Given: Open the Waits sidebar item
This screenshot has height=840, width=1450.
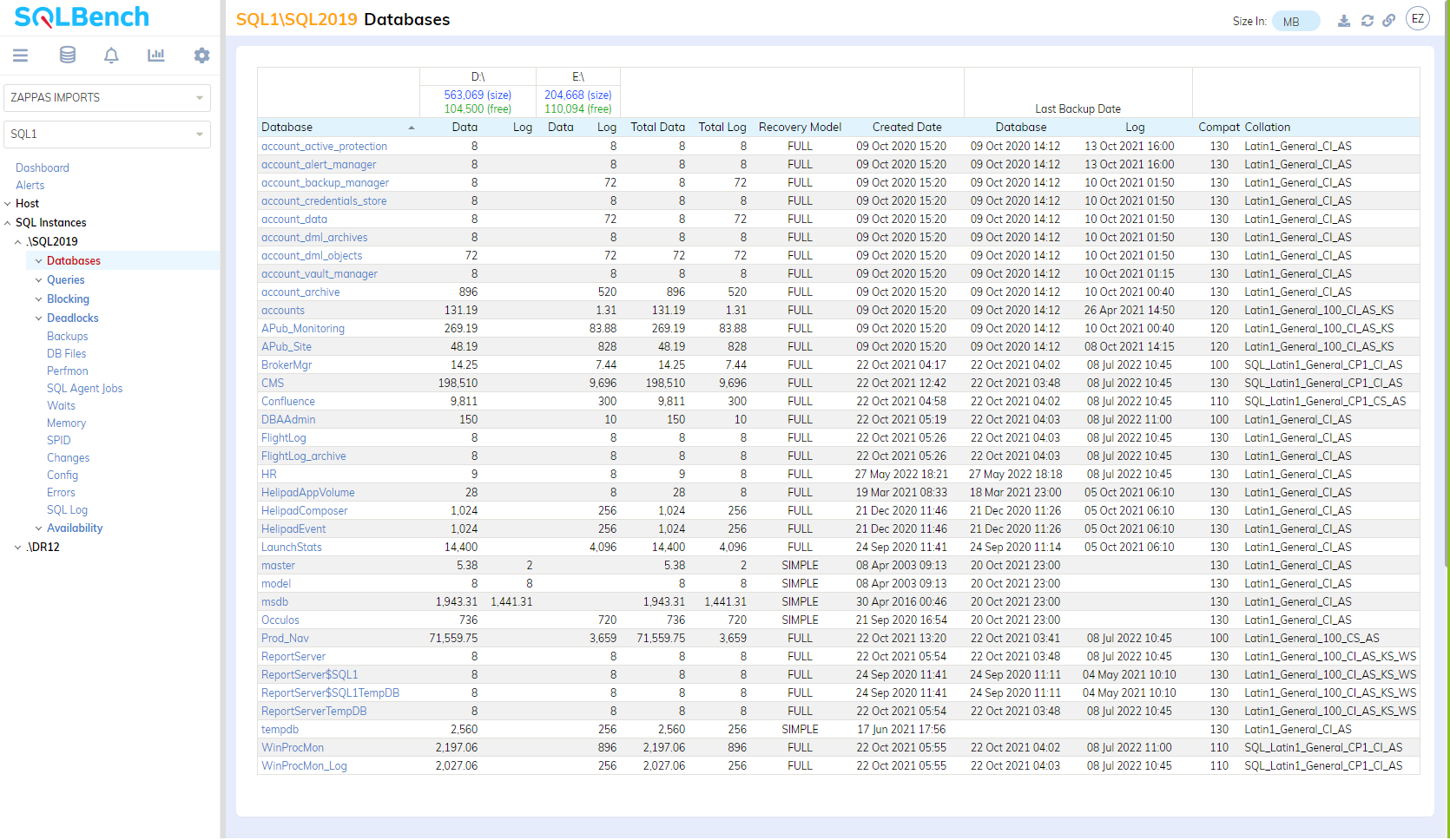Looking at the screenshot, I should click(x=61, y=405).
